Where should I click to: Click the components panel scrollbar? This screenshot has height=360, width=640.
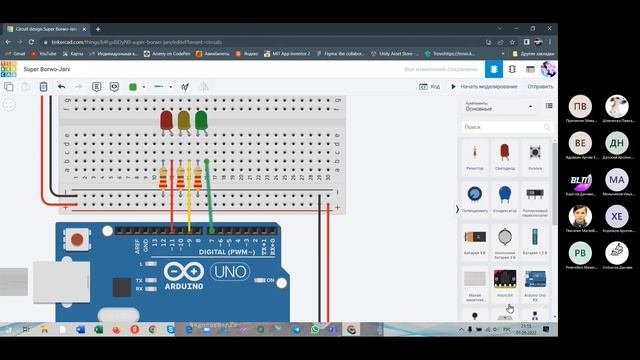click(555, 184)
